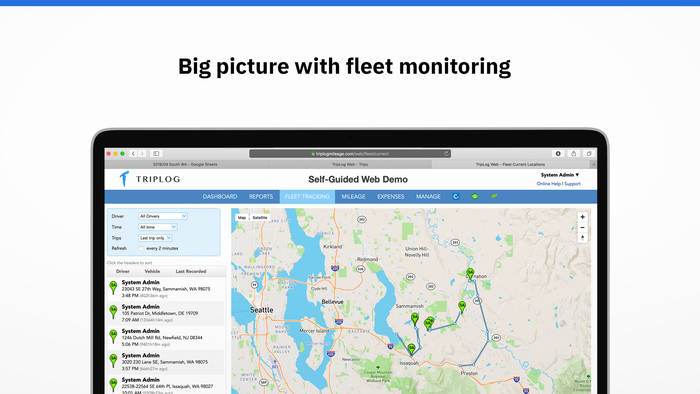Open the Driver dropdown showing All Drivers
This screenshot has height=394, width=700.
pos(162,216)
